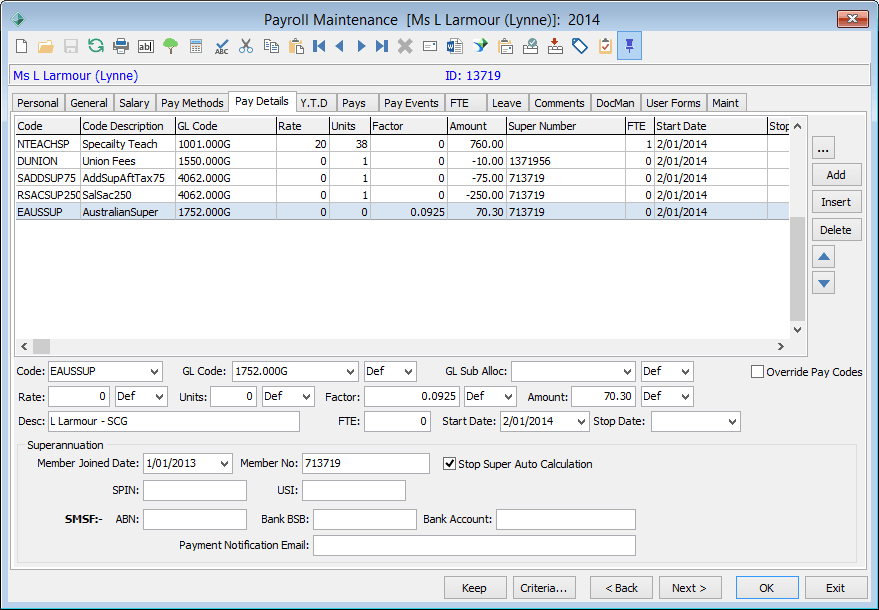Viewport: 879px width, 610px height.
Task: Open the Def dropdown beside Units
Action: 307,397
